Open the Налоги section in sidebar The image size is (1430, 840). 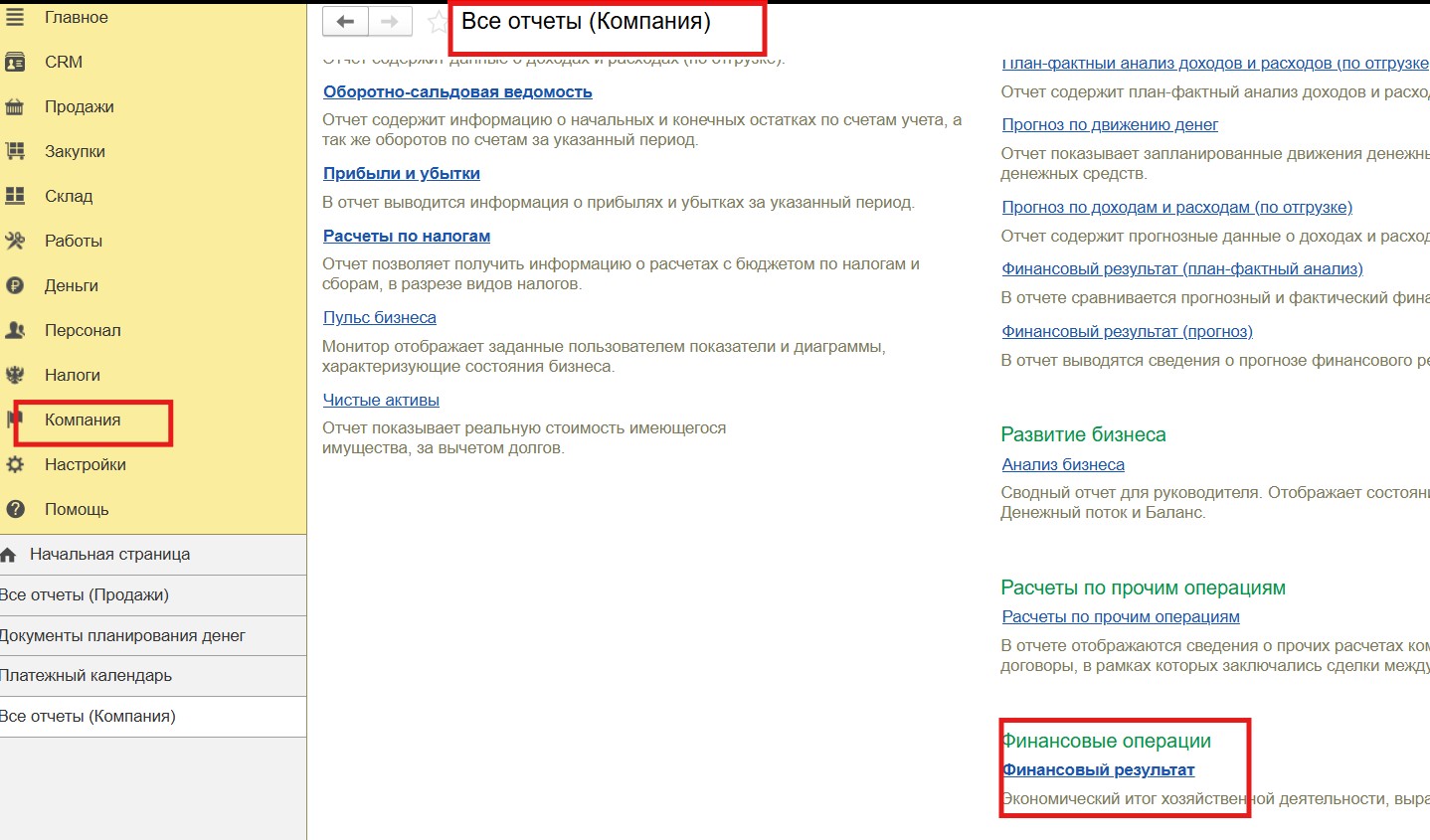coord(73,375)
